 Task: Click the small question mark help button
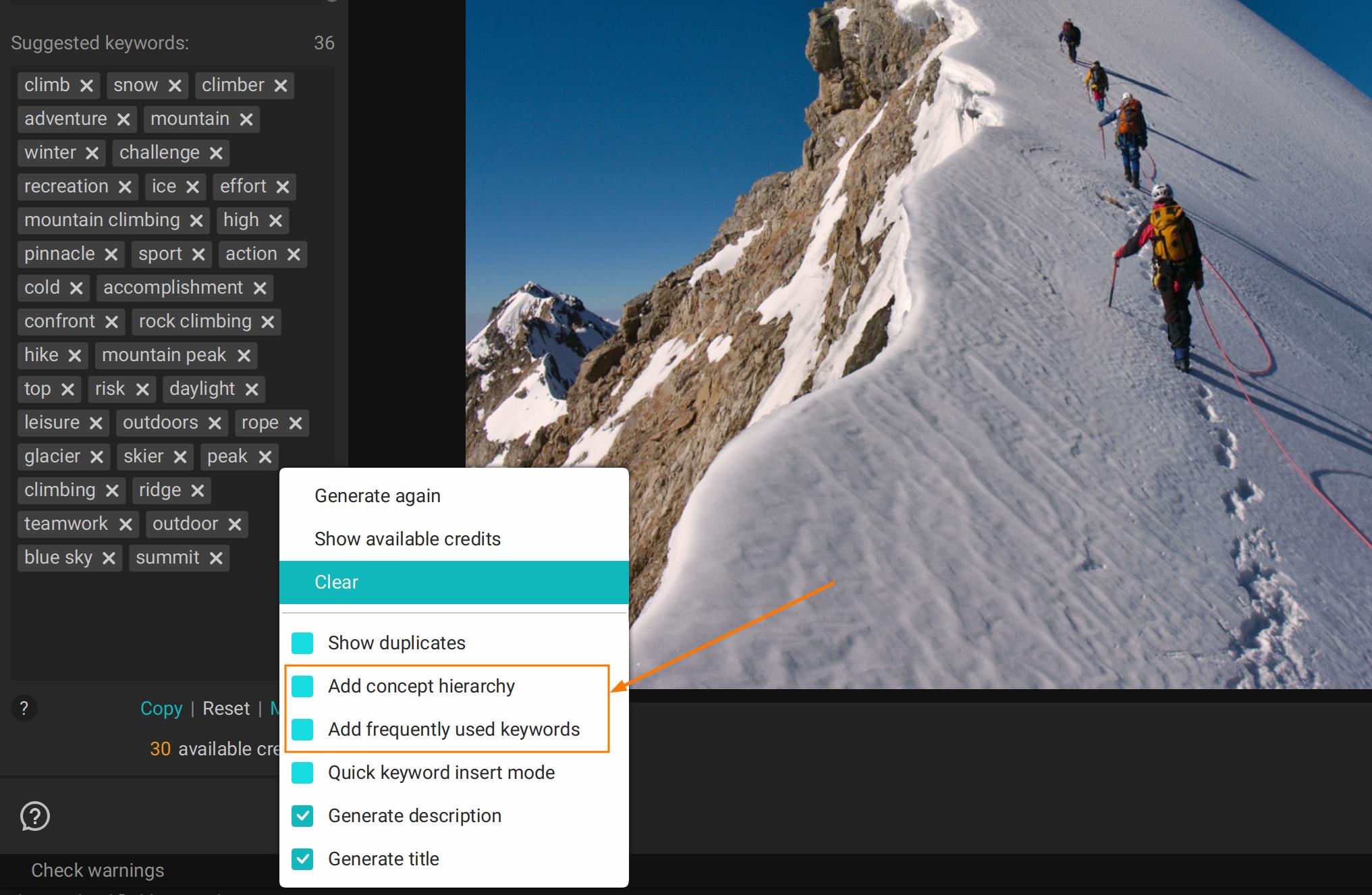click(24, 708)
